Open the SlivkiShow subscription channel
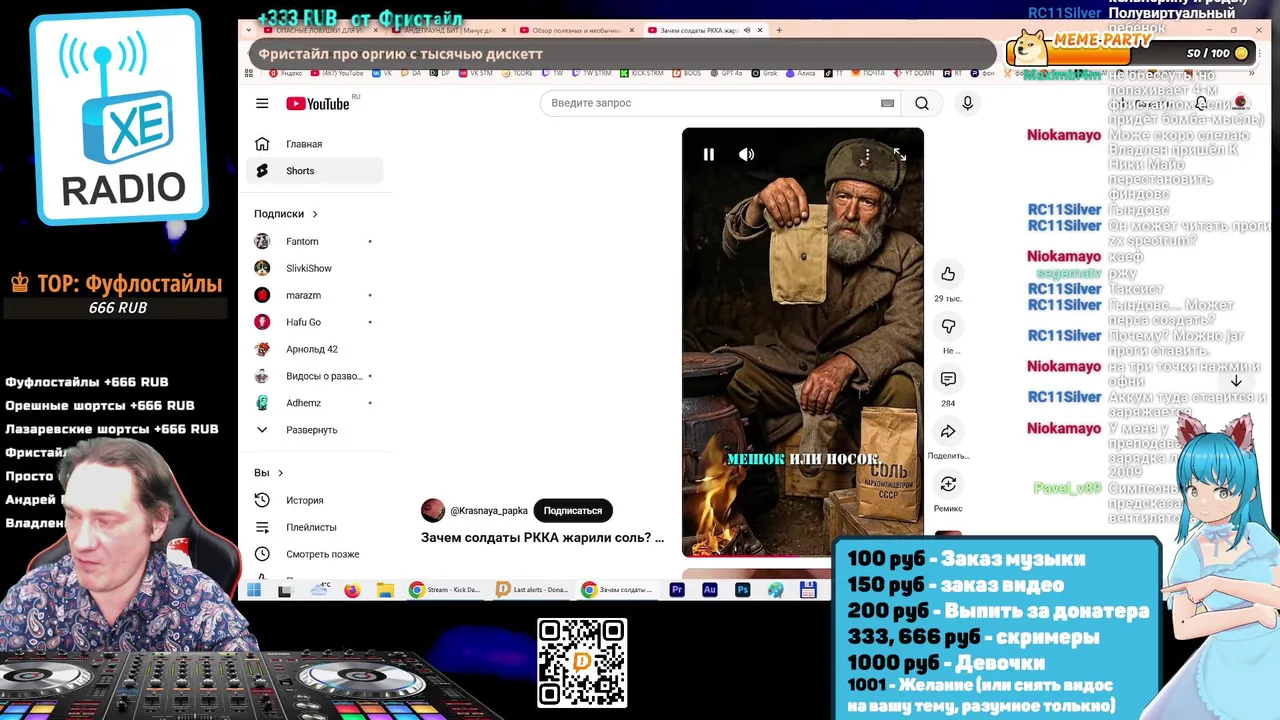 point(314,268)
